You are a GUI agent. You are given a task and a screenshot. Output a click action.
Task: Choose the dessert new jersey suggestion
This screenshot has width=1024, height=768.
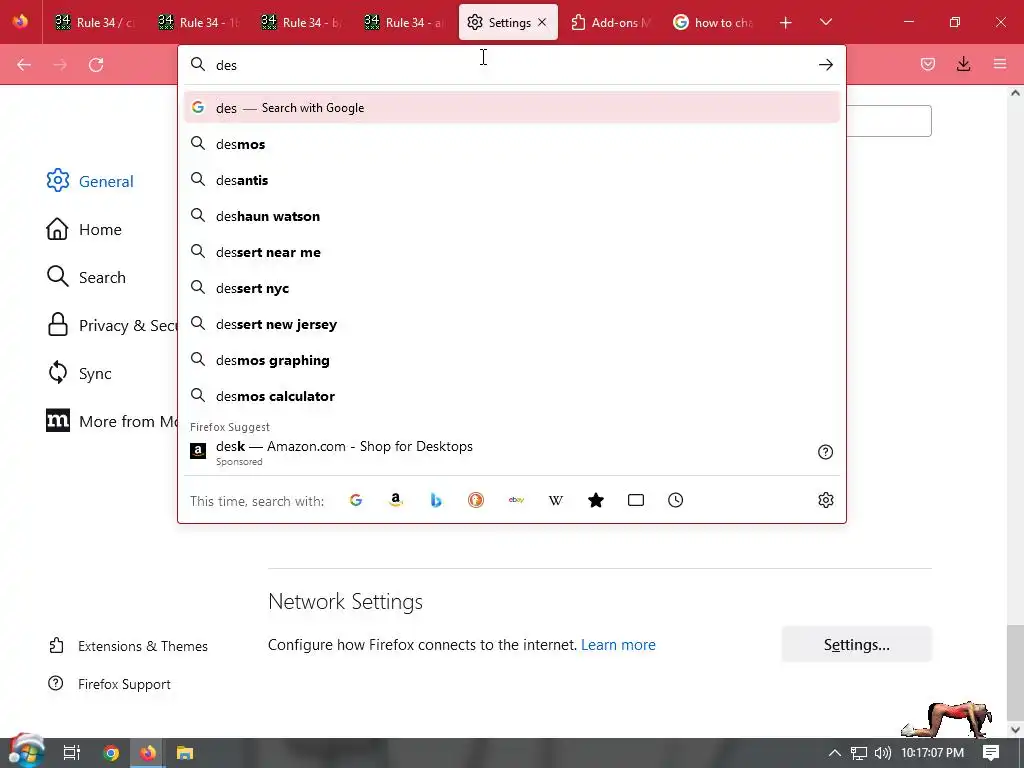coord(512,324)
